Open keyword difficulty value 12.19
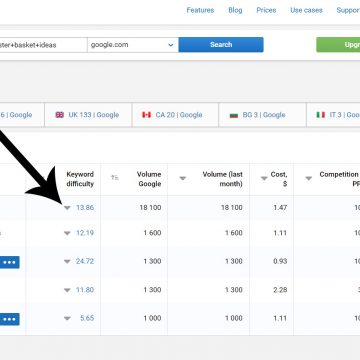This screenshot has width=360, height=360. [x=85, y=233]
